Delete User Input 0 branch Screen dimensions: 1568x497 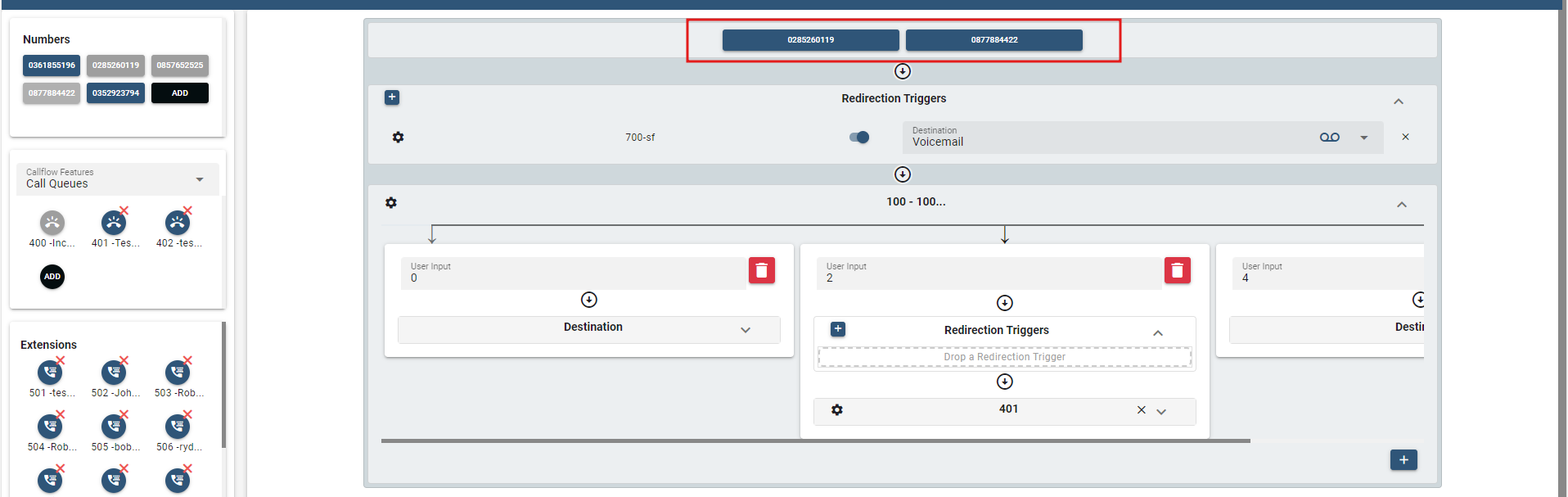click(761, 270)
